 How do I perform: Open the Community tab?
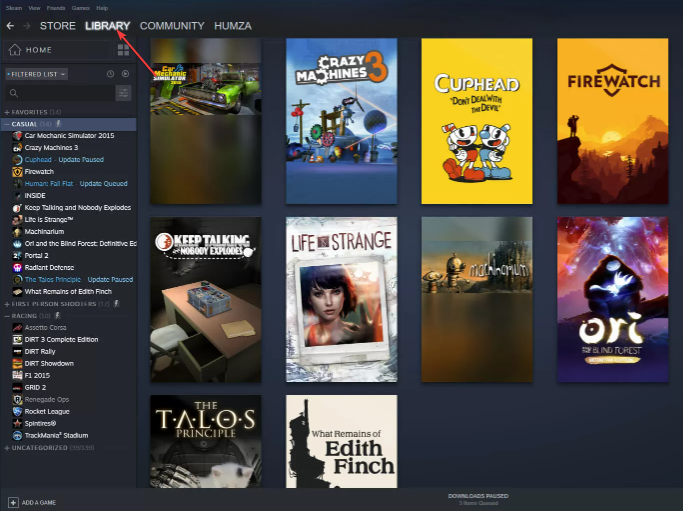click(172, 25)
